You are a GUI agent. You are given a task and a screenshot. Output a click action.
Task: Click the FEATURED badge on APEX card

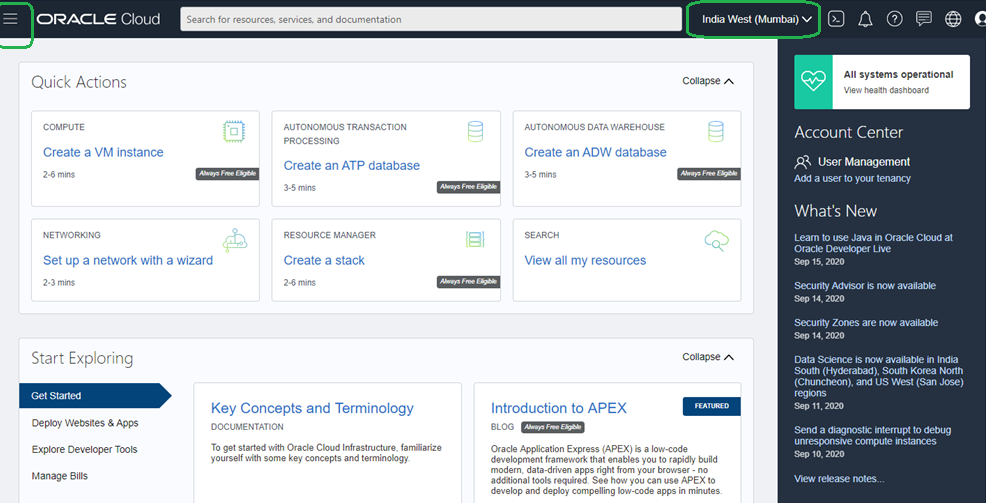pyautogui.click(x=711, y=406)
